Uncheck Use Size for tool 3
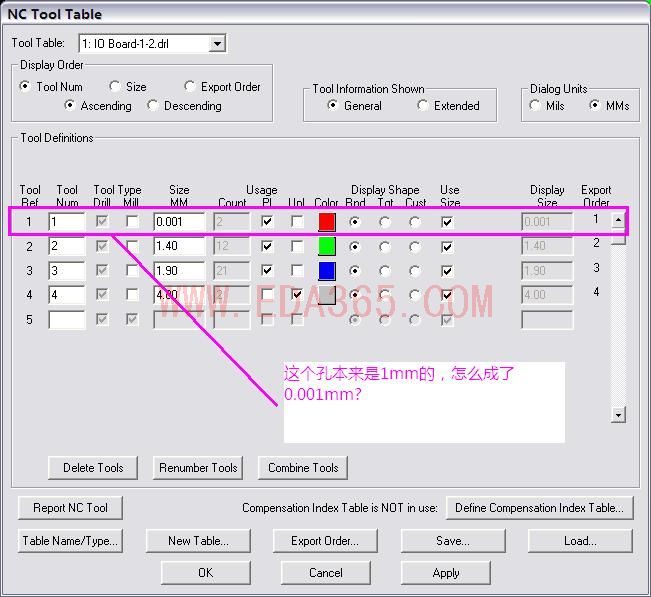 (447, 271)
